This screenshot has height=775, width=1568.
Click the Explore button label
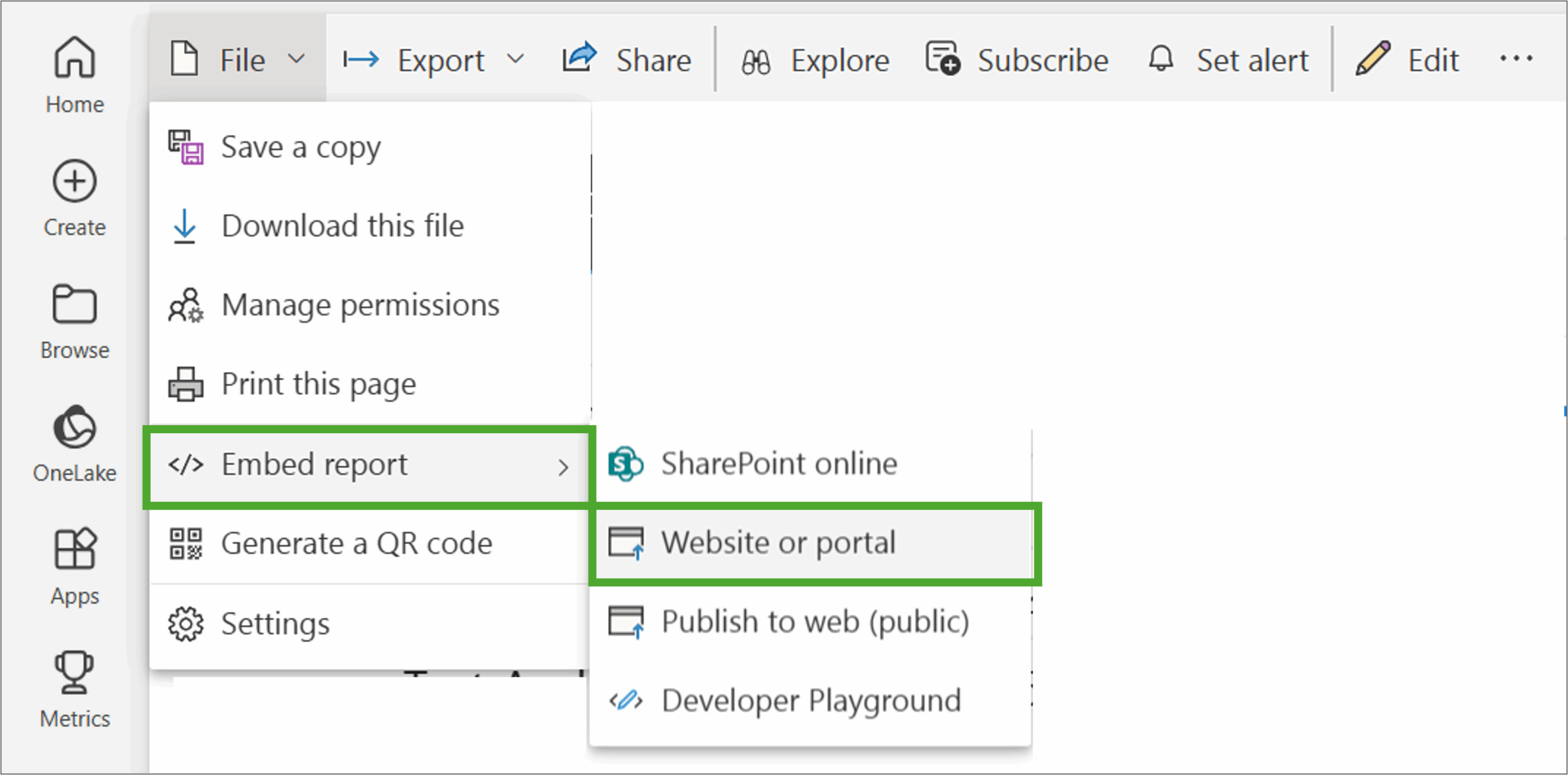pos(840,61)
